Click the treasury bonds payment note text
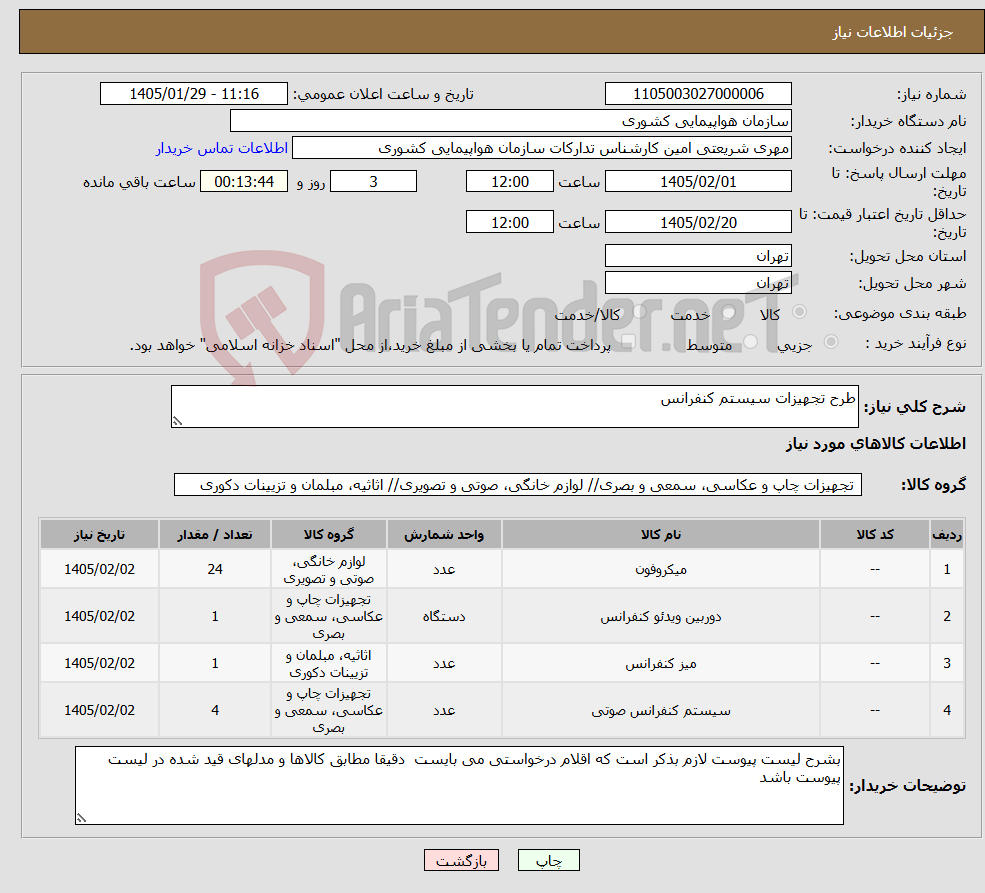Image resolution: width=985 pixels, height=893 pixels. click(370, 345)
